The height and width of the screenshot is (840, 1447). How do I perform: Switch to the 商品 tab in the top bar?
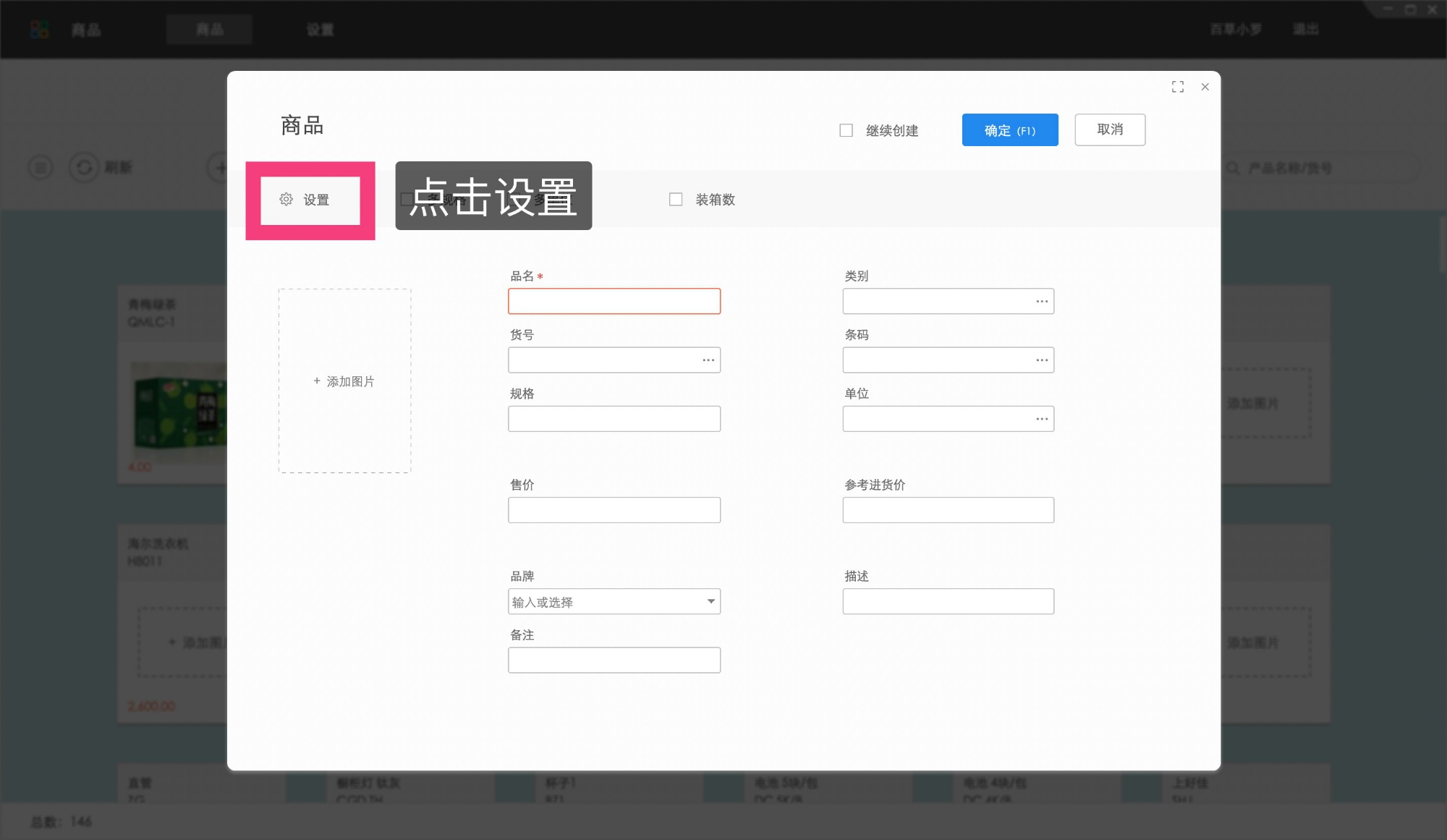pos(209,29)
